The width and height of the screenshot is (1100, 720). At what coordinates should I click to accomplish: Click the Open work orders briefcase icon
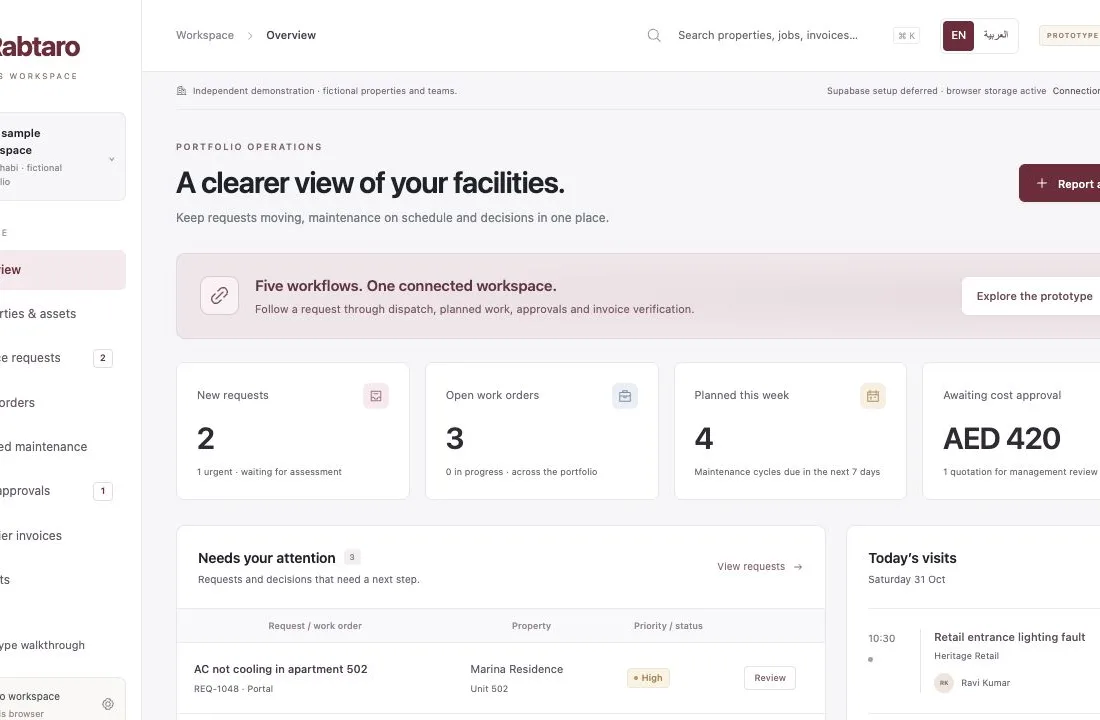(625, 396)
